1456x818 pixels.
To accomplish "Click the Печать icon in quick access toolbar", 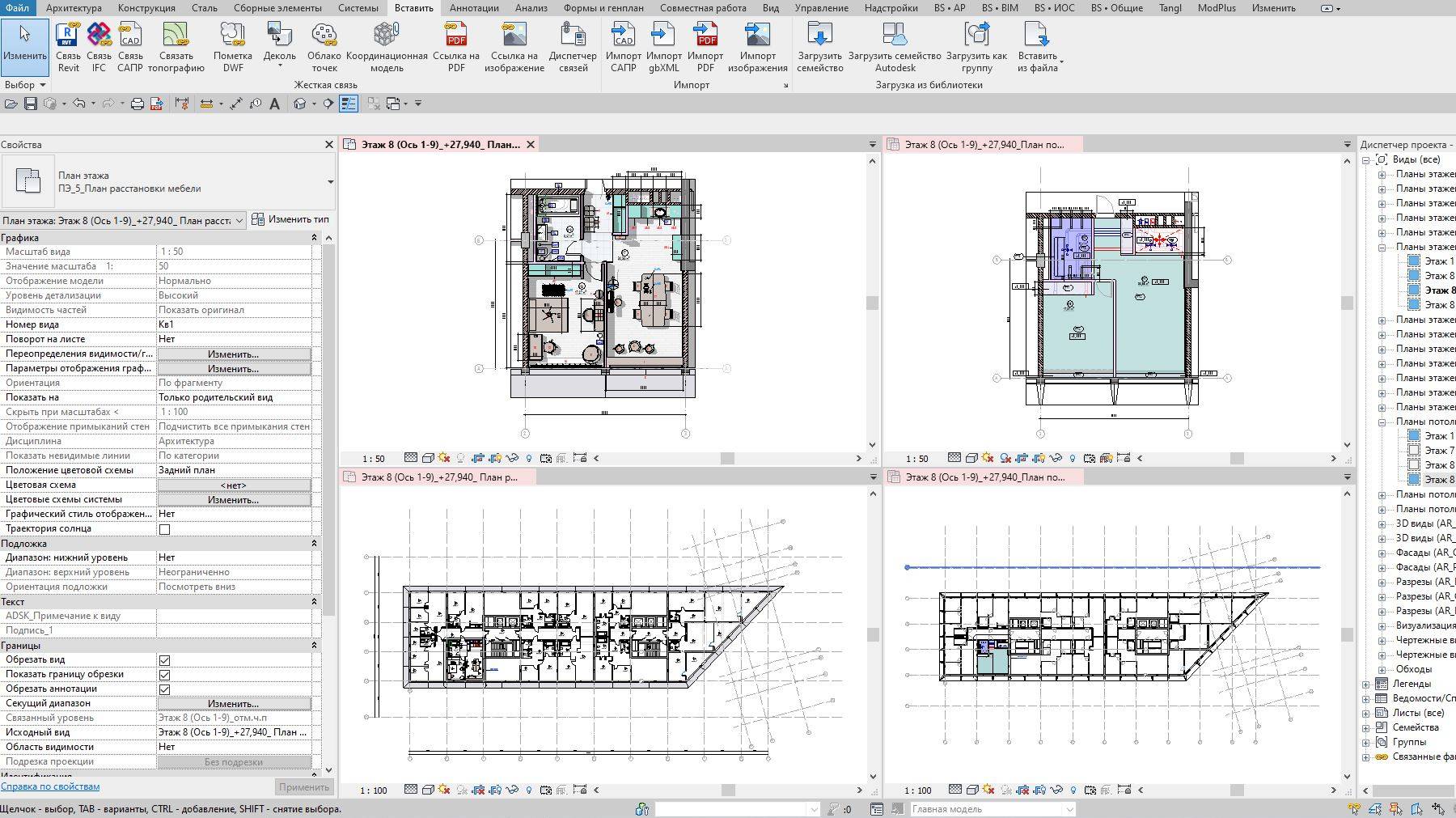I will coord(138,104).
